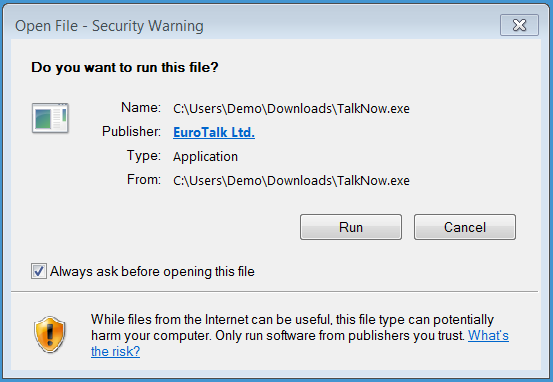Click the From file path text

[291, 181]
